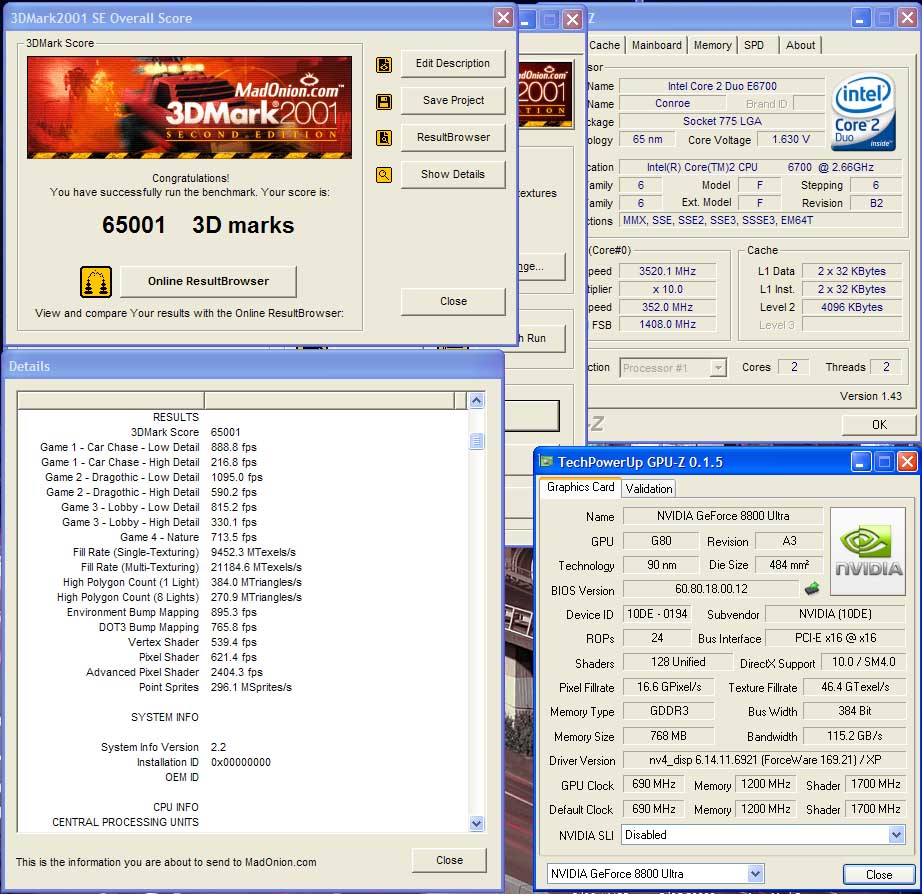The width and height of the screenshot is (922, 894).
Task: Click the GPU-Z BIOS save chip icon
Action: coord(812,588)
